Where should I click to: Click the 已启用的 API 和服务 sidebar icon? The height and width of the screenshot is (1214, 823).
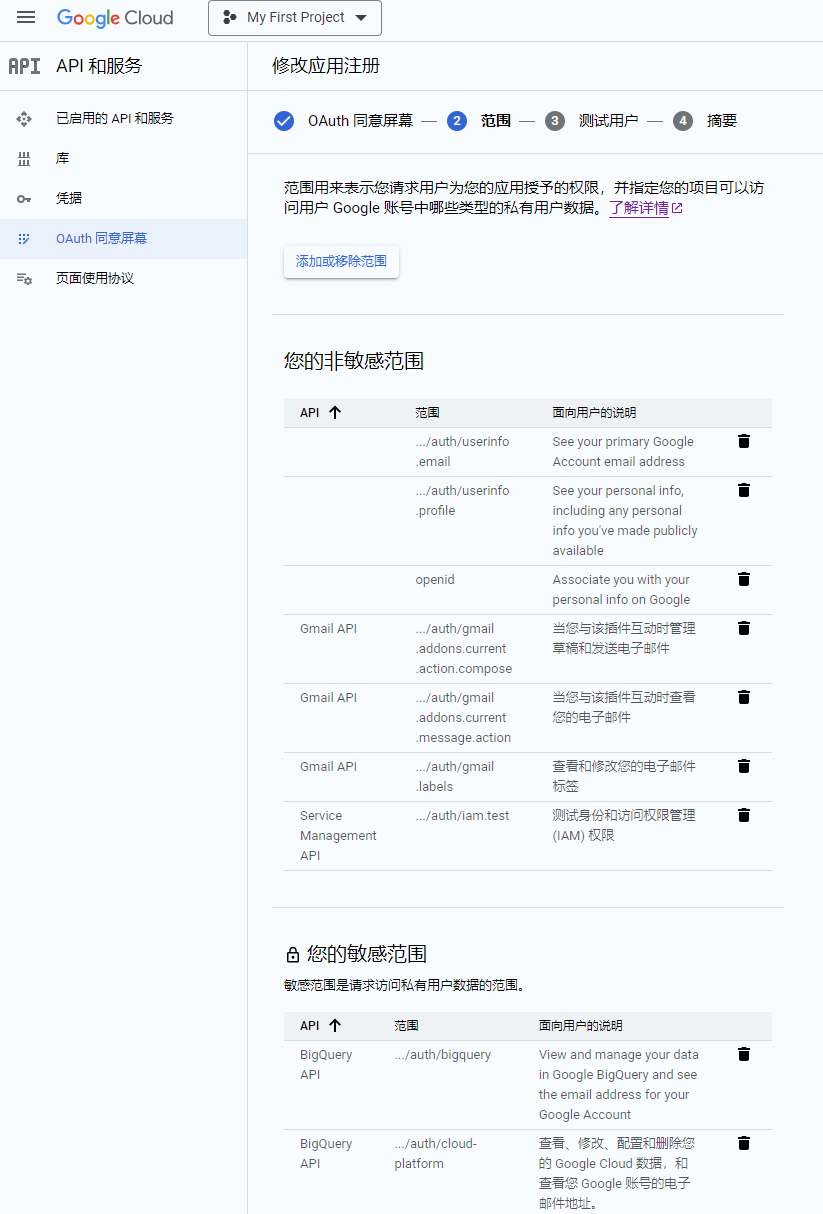click(x=24, y=119)
